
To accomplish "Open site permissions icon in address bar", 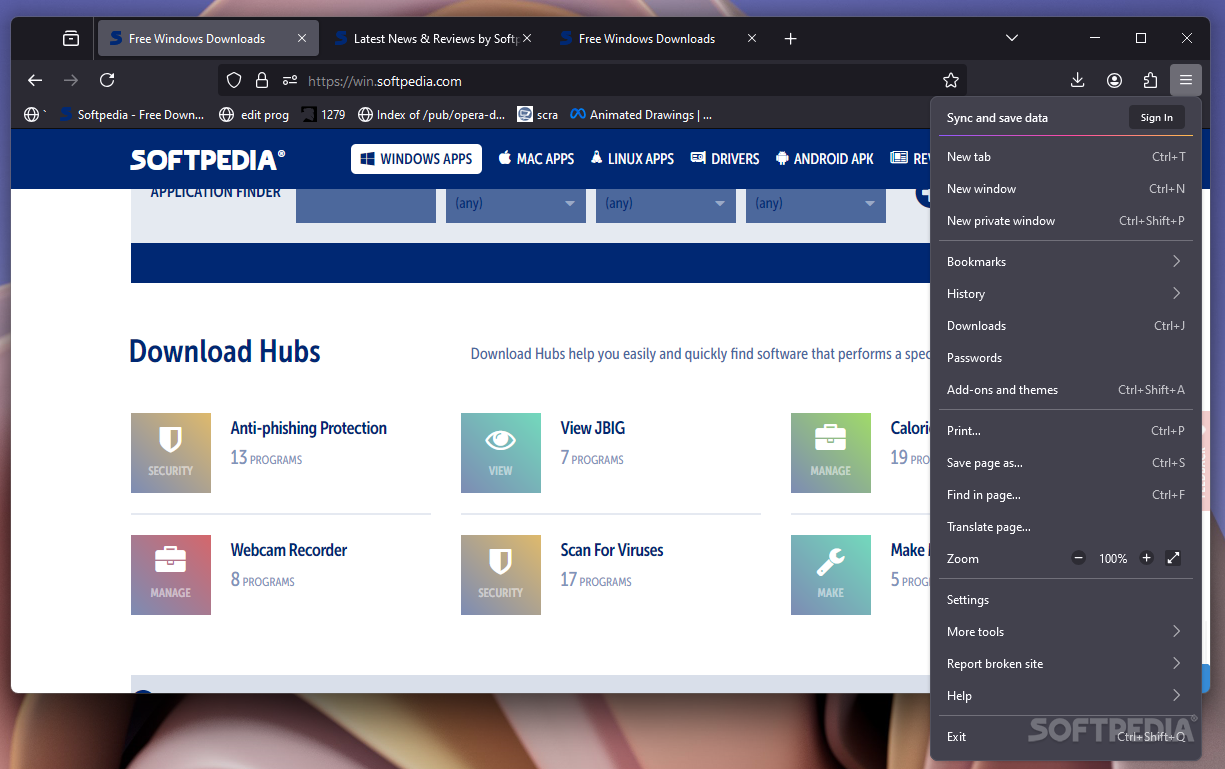I will [290, 81].
